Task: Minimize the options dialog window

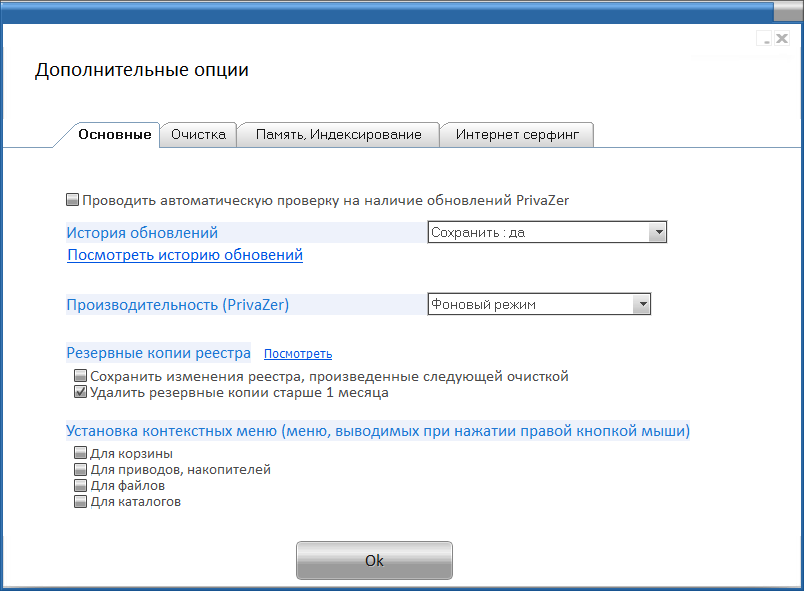Action: coord(765,38)
